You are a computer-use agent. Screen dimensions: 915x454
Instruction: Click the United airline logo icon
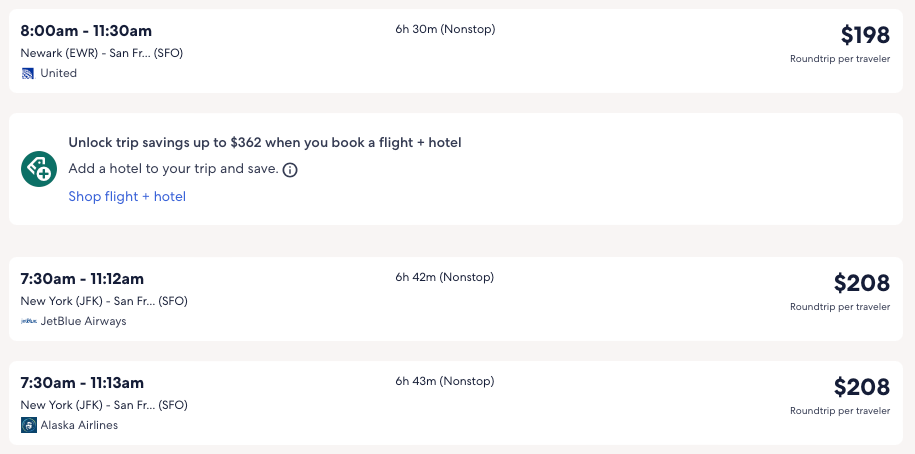(28, 73)
